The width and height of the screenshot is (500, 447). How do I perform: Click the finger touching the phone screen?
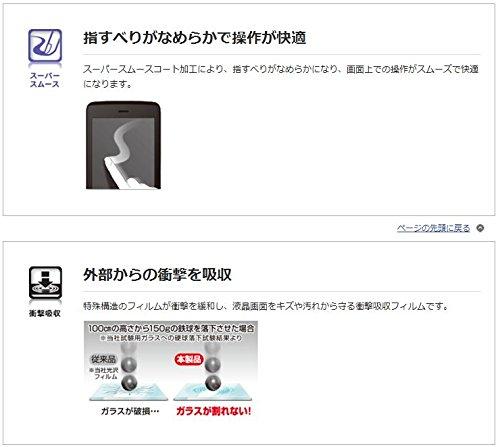point(128,174)
